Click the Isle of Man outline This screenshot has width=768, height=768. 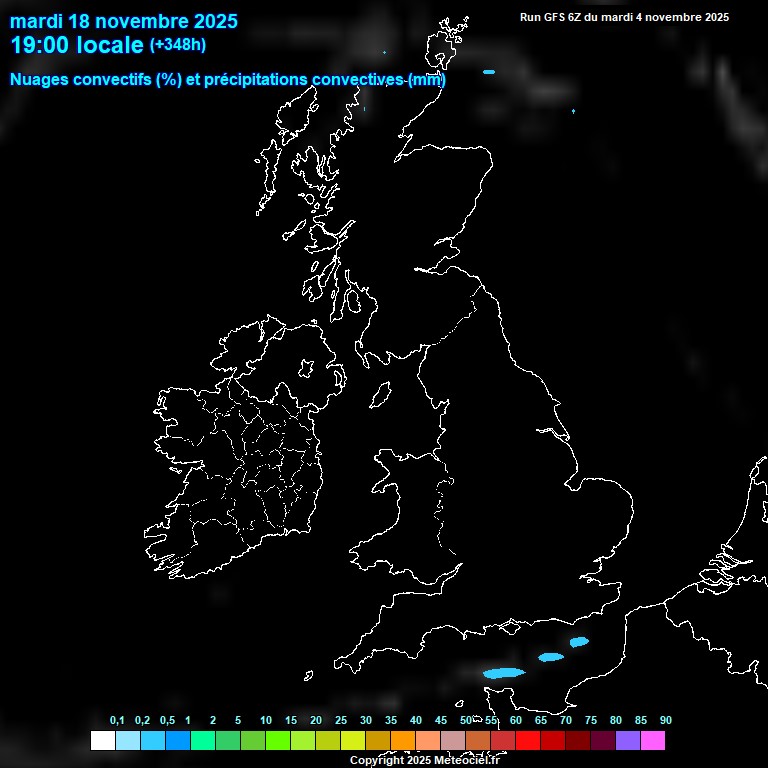(381, 395)
